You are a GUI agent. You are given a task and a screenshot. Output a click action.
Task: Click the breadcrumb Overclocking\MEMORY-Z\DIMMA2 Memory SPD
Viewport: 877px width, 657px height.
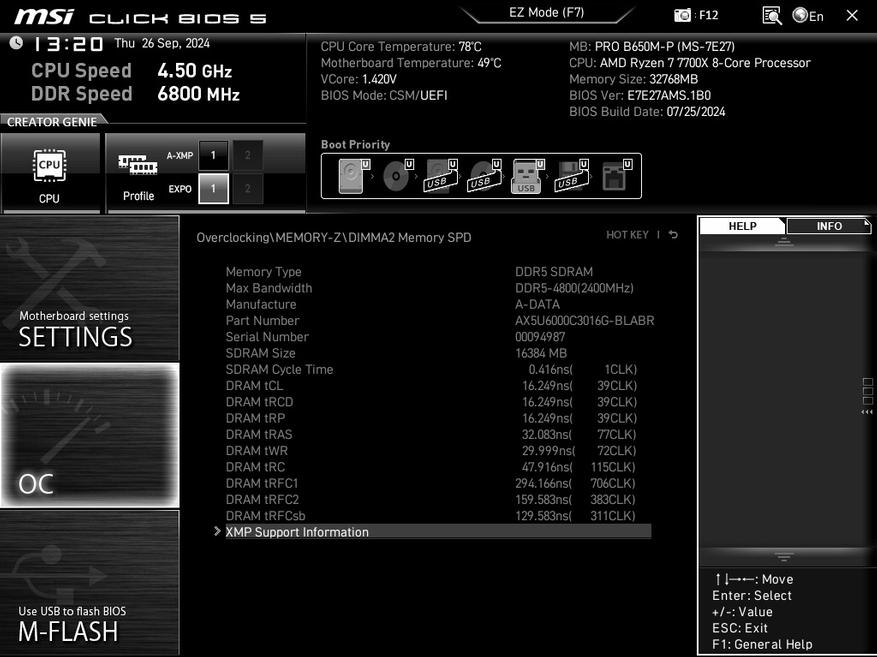point(334,238)
